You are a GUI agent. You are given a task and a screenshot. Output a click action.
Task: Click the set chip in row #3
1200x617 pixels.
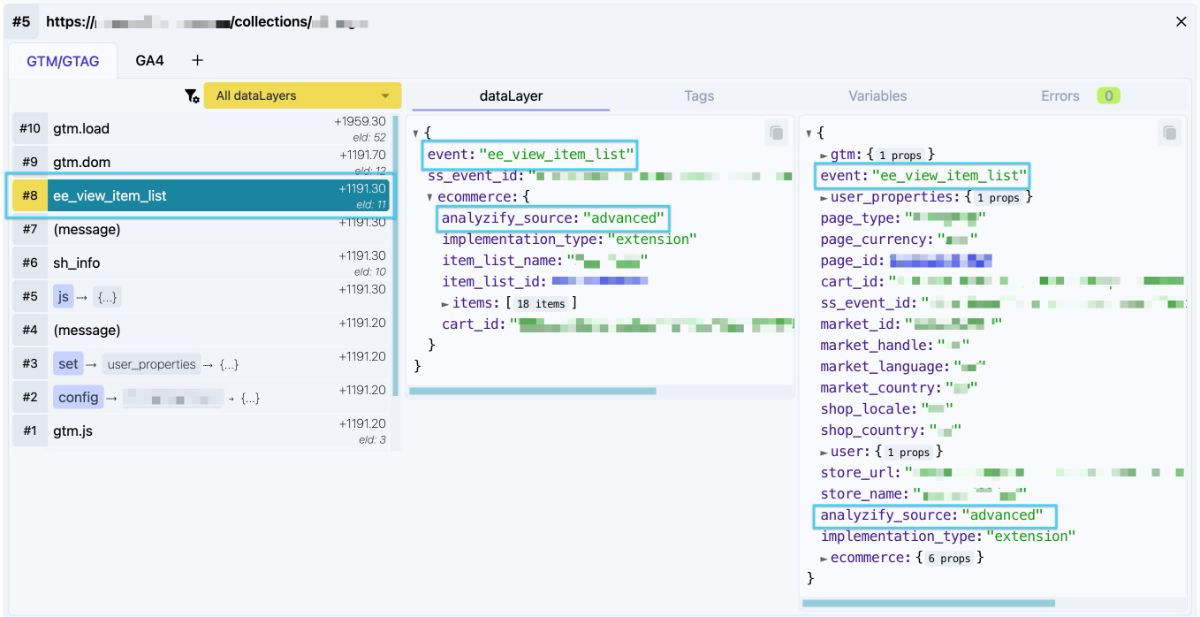point(68,364)
